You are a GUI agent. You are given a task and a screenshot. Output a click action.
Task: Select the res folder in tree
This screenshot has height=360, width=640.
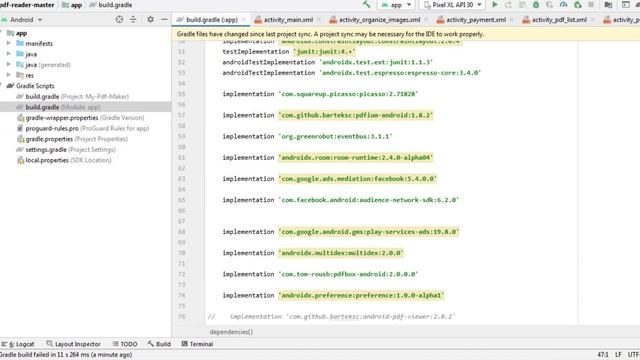click(29, 75)
